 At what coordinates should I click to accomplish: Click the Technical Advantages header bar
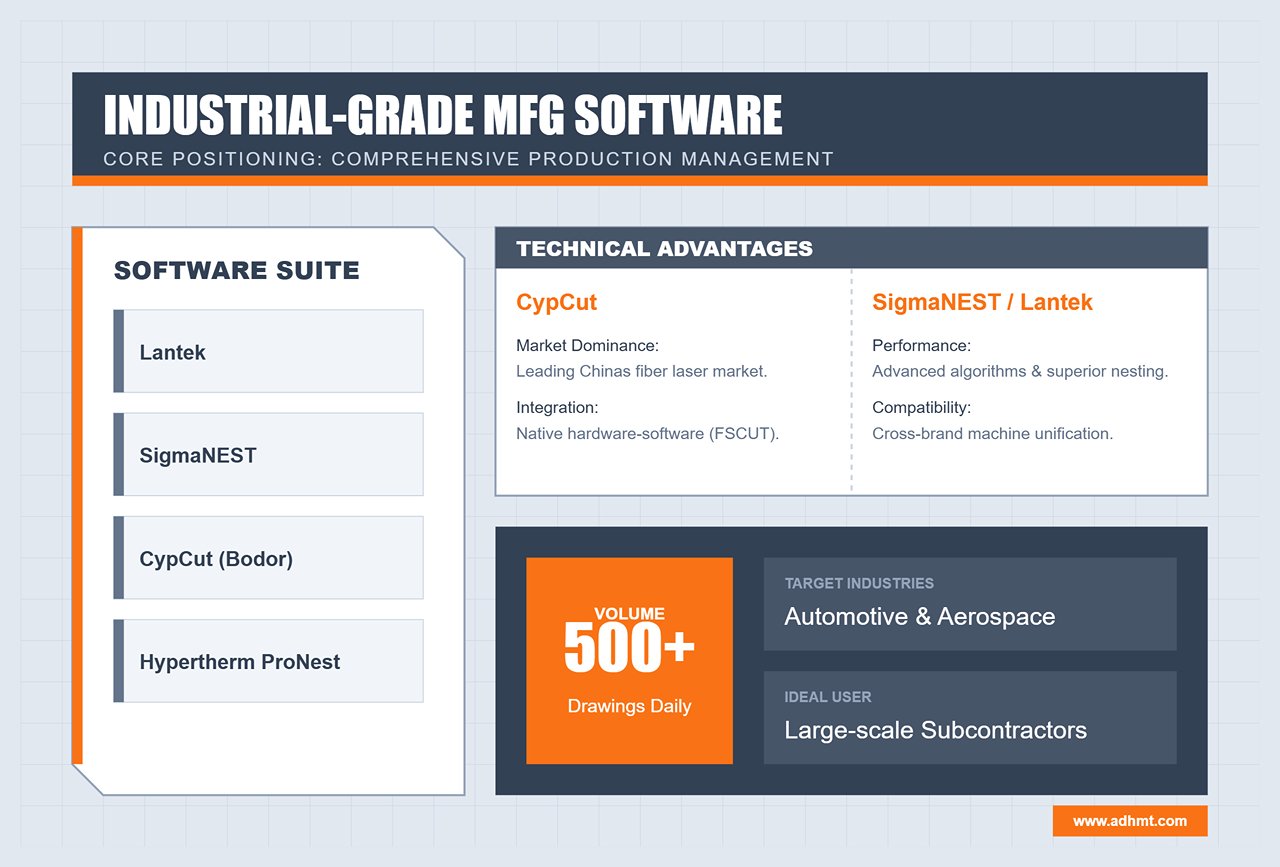tap(851, 248)
